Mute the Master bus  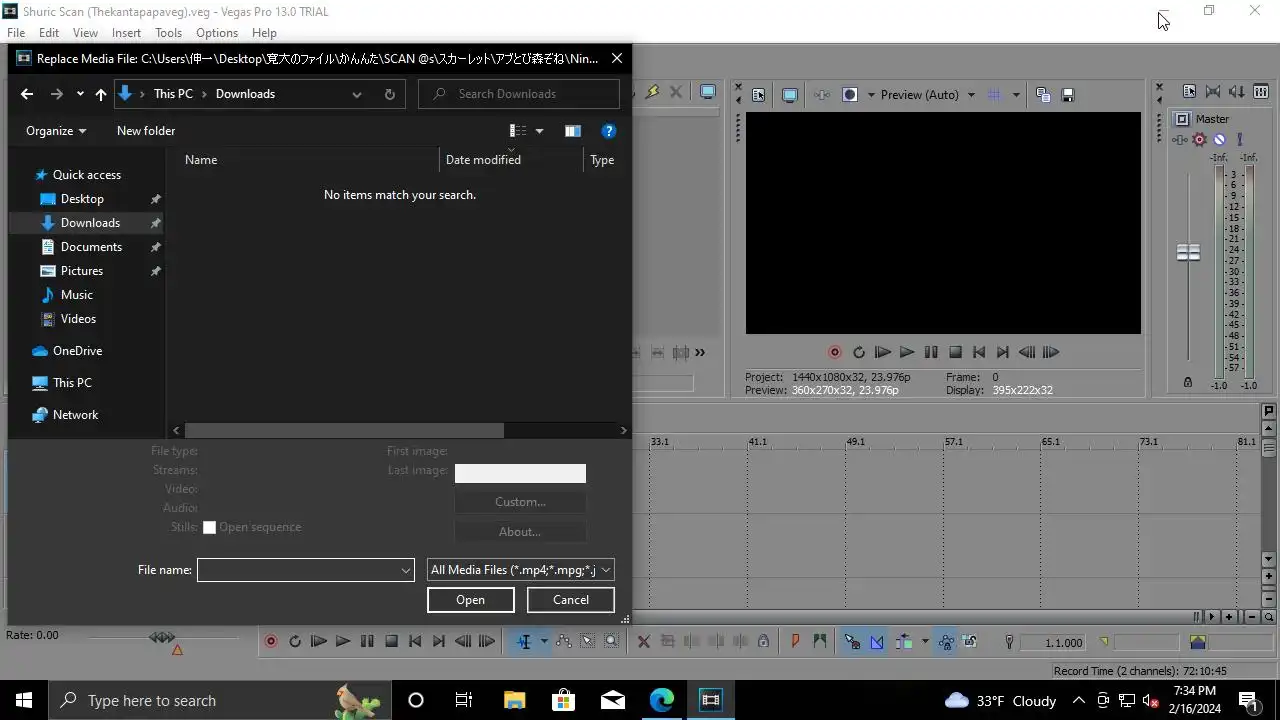[x=1219, y=140]
